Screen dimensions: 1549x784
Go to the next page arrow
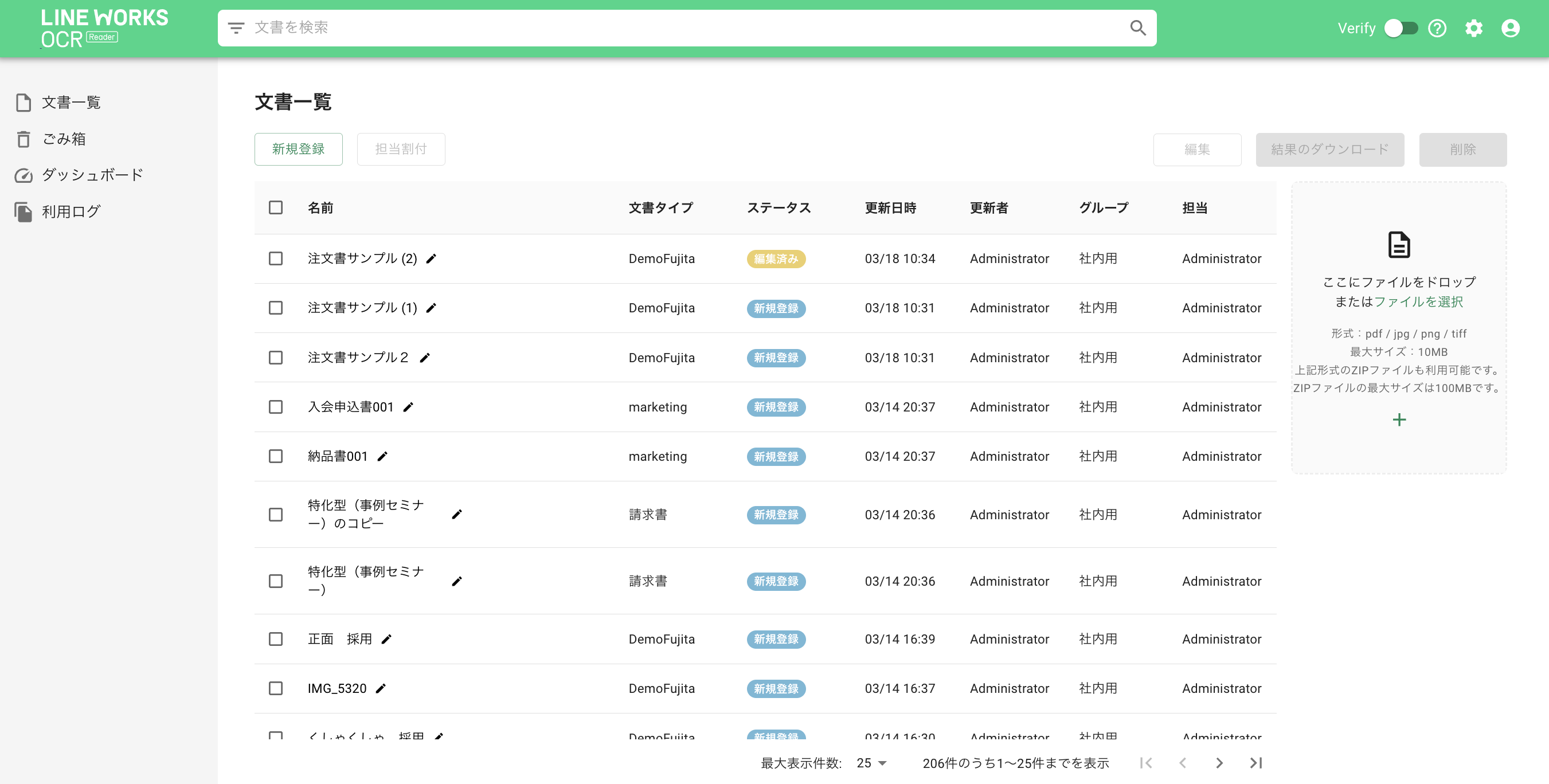click(1219, 763)
